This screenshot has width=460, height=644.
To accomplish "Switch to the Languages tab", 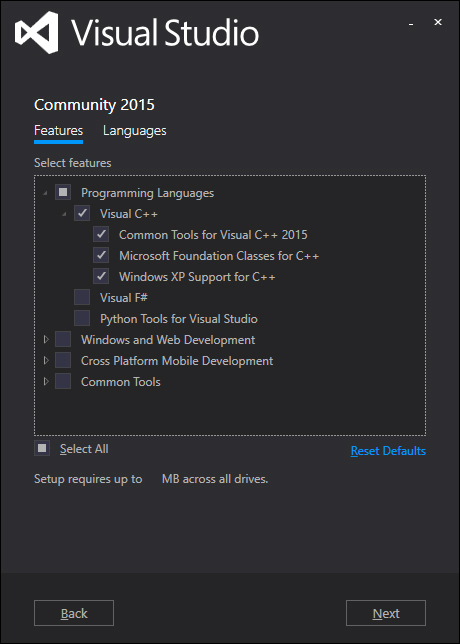I will 135,131.
